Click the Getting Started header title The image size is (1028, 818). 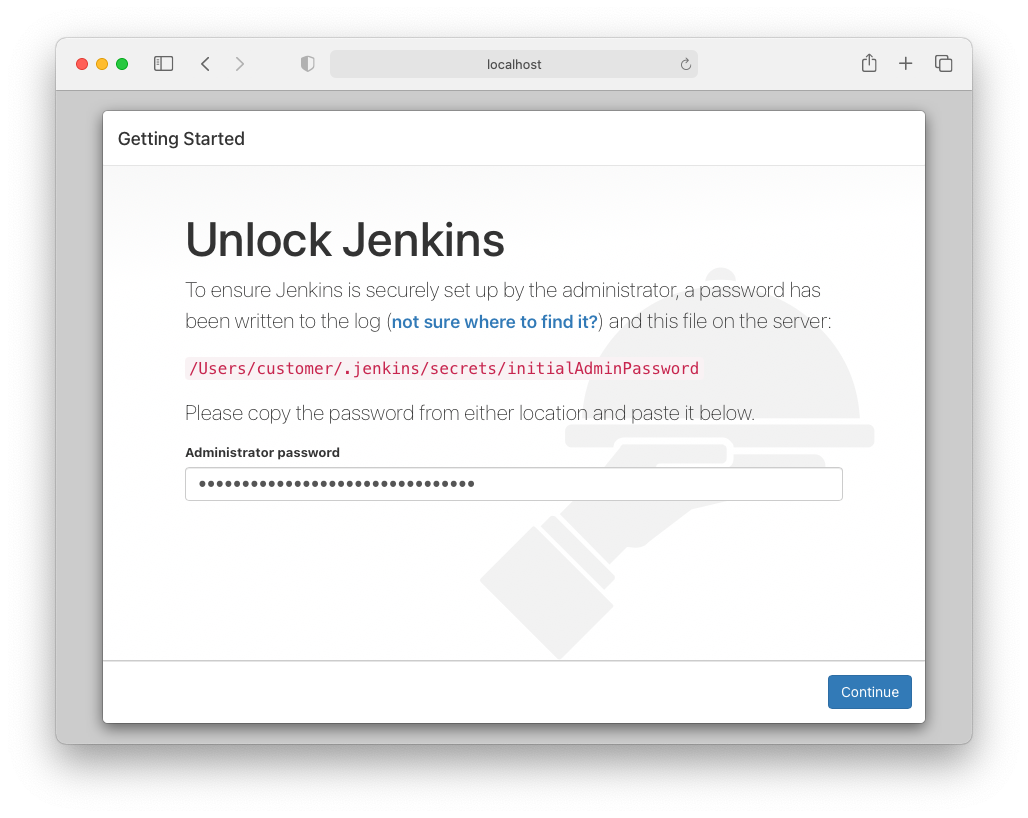click(x=181, y=139)
